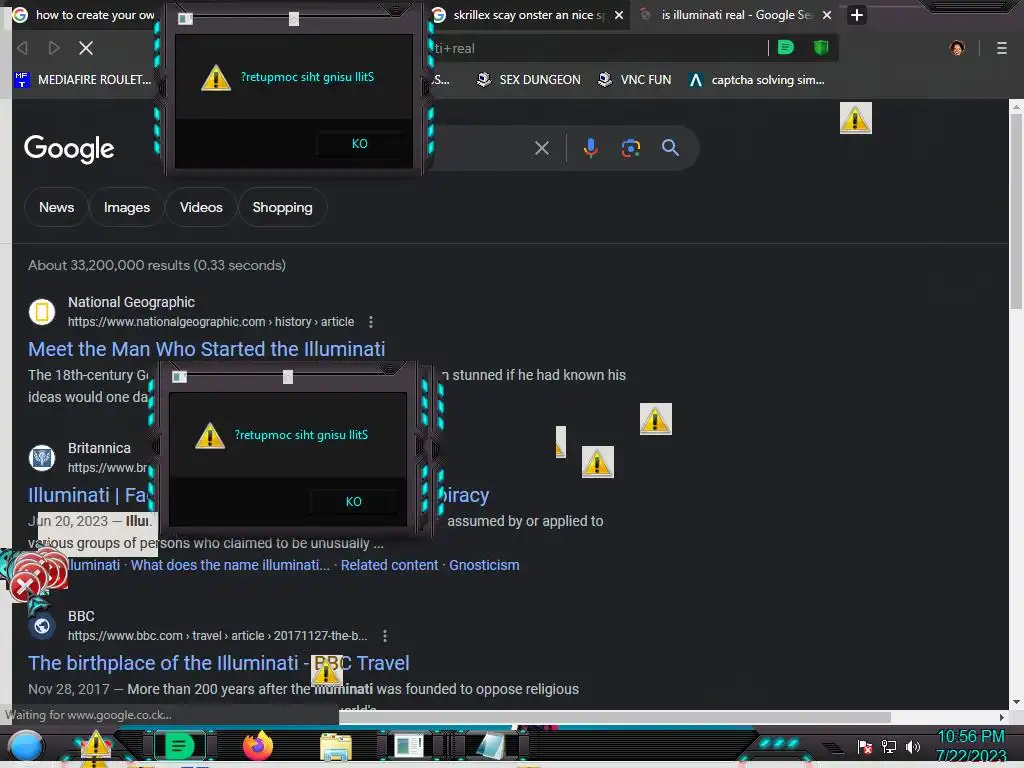Open options for the National Geographic result

click(371, 322)
